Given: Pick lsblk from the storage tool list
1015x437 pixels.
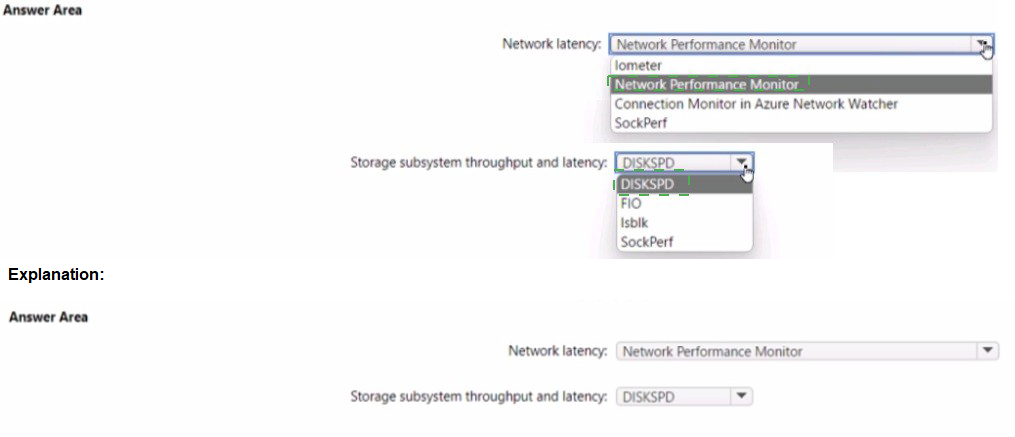Looking at the screenshot, I should 634,223.
